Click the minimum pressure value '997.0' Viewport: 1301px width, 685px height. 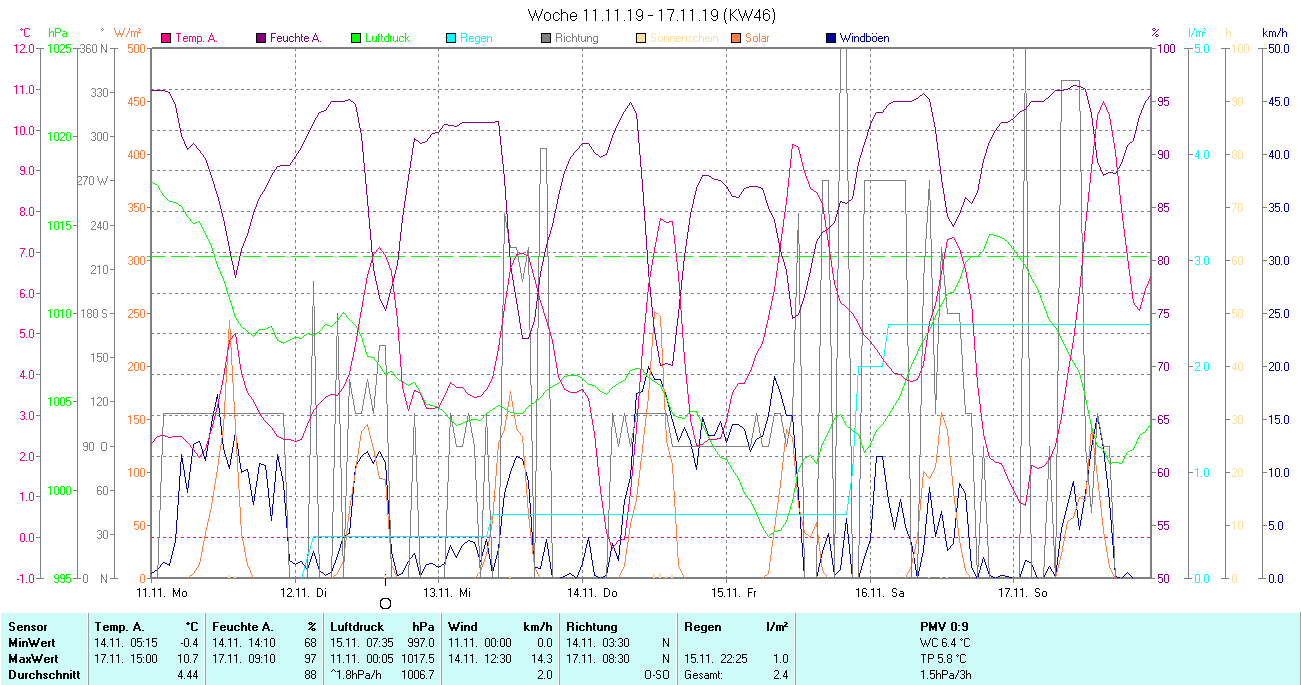[x=420, y=643]
